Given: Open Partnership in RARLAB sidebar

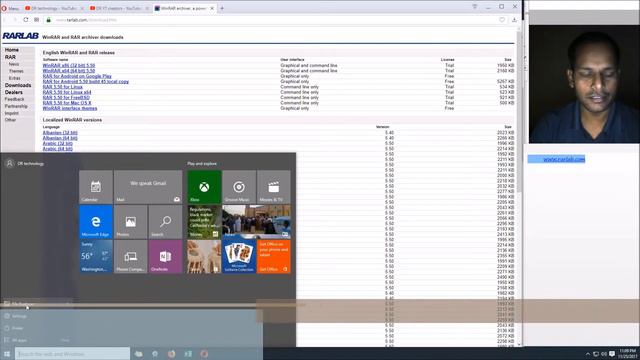Looking at the screenshot, I should coord(16,106).
